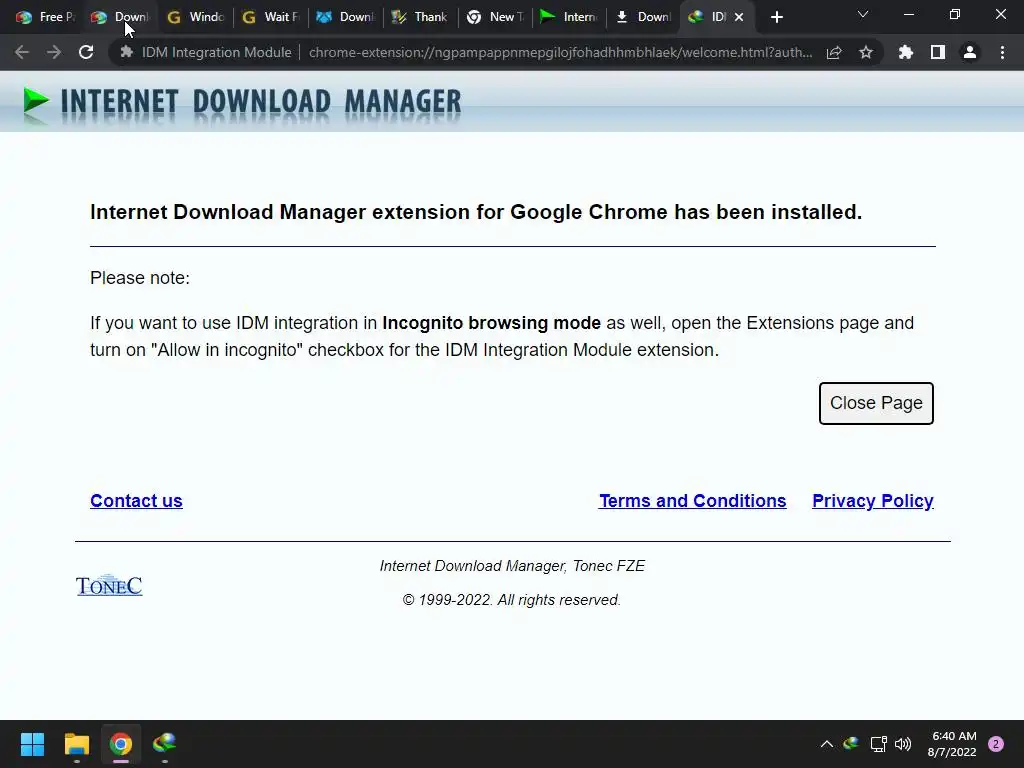1024x768 pixels.
Task: Switch to the second tab labeled Downl
Action: pyautogui.click(x=120, y=17)
